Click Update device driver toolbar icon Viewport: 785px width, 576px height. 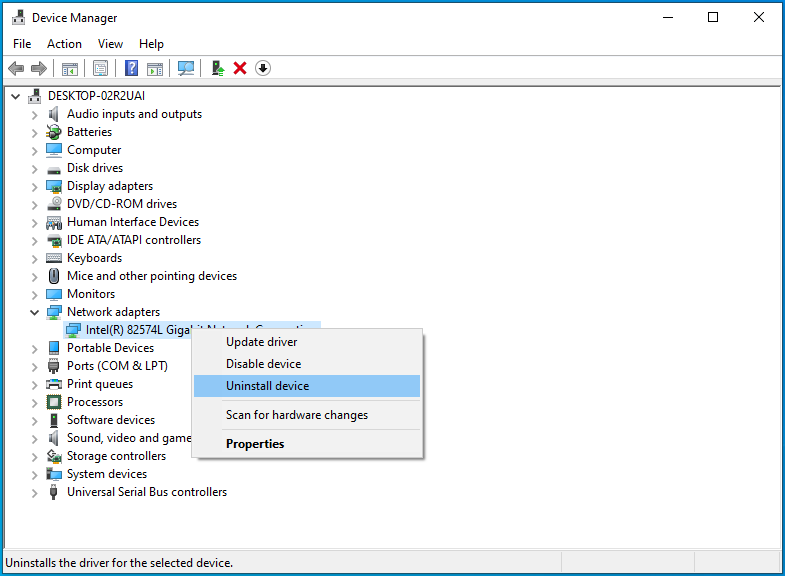pyautogui.click(x=217, y=68)
